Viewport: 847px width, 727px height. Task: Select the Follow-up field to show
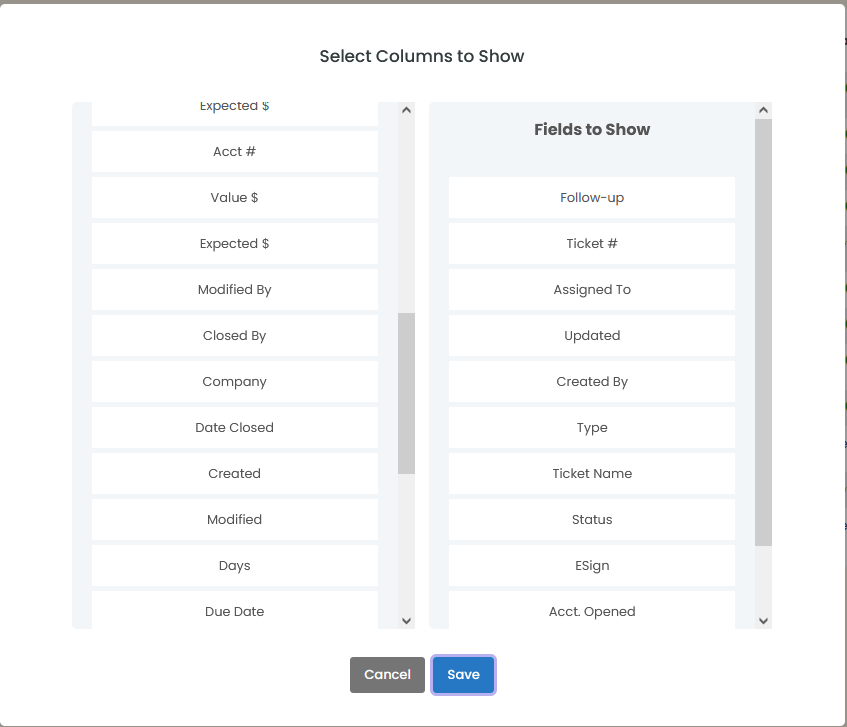[592, 198]
